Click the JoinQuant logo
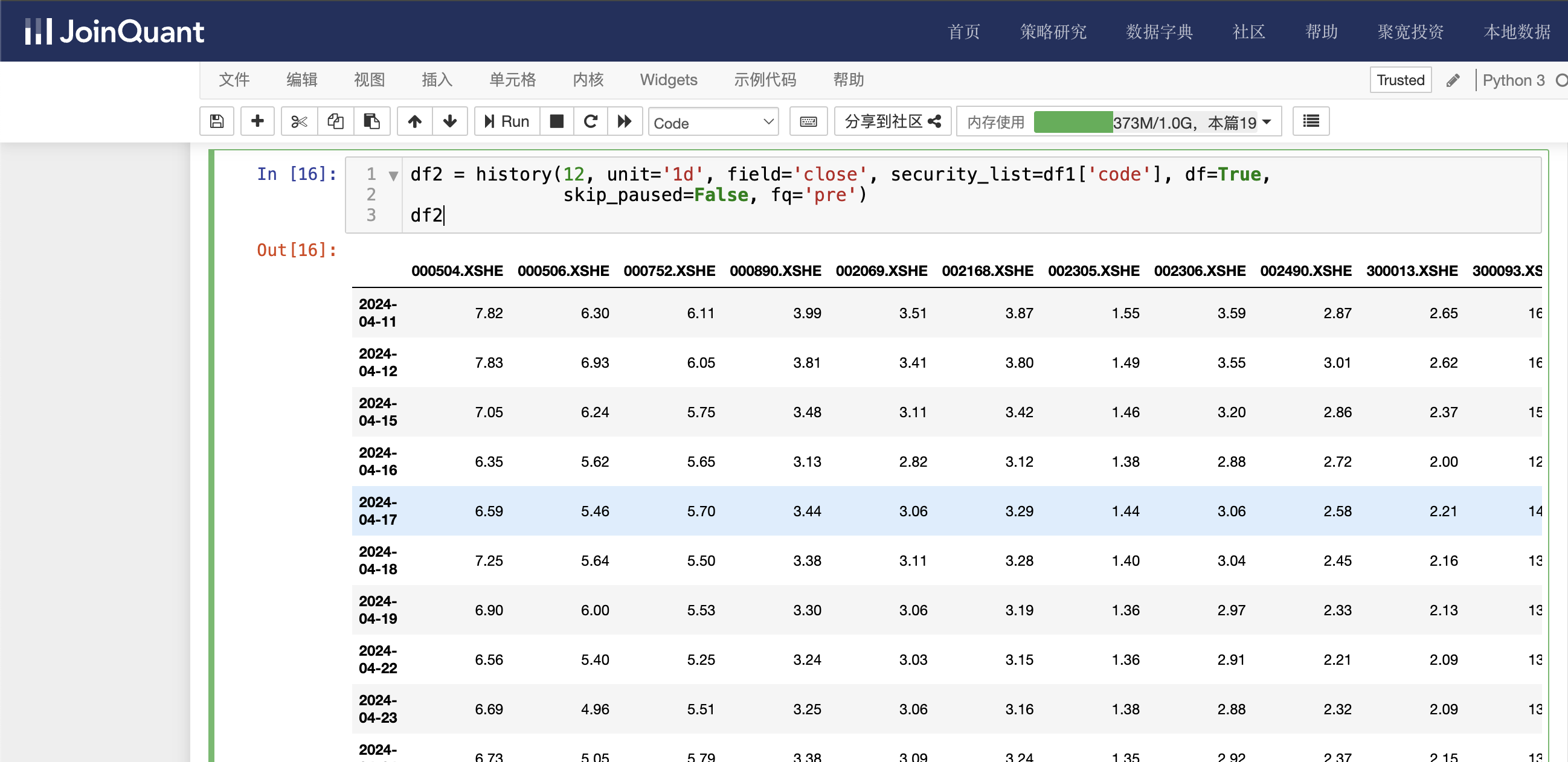The height and width of the screenshot is (762, 1568). [114, 31]
